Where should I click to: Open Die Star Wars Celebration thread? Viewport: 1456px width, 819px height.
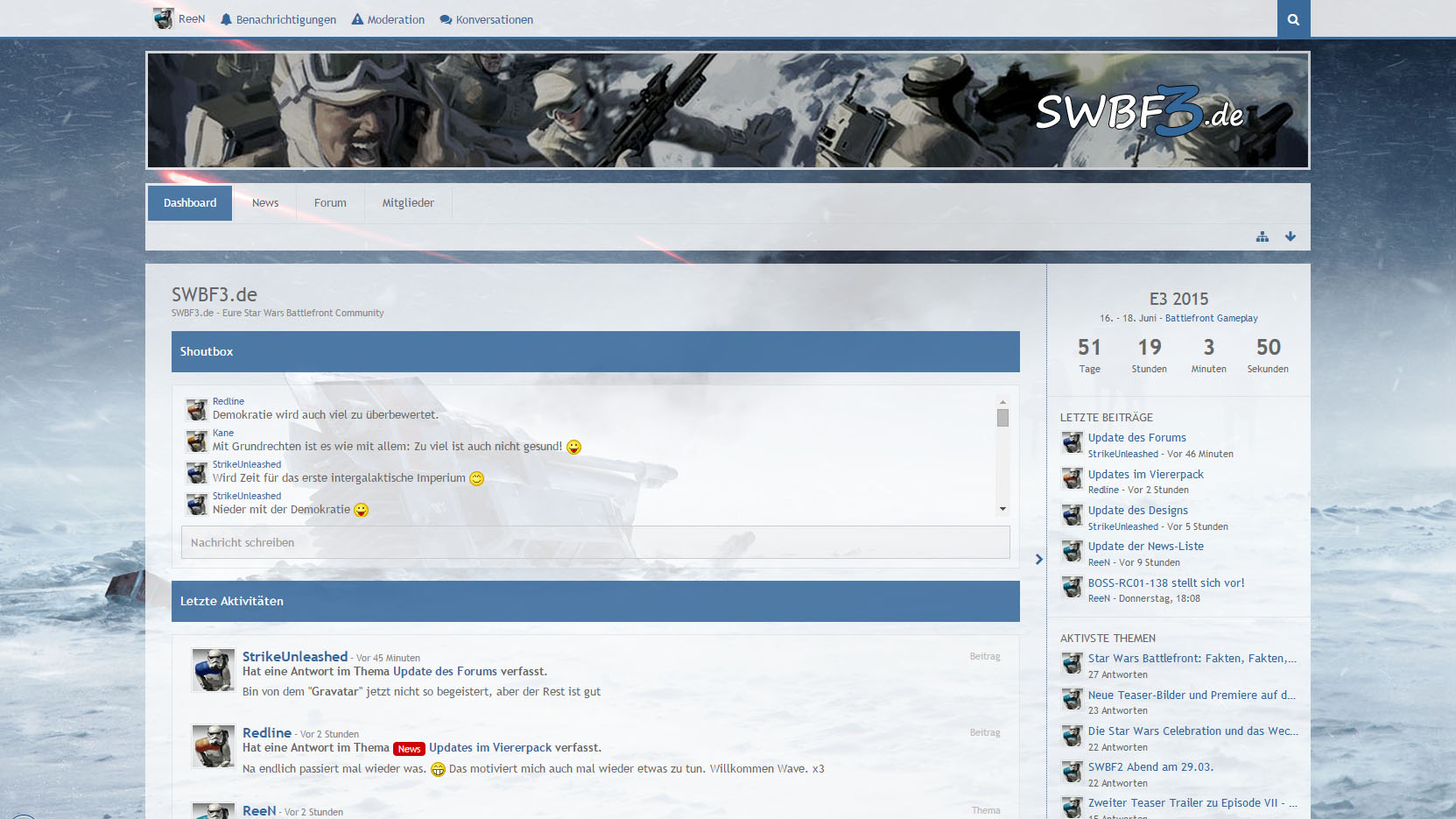(x=1192, y=731)
